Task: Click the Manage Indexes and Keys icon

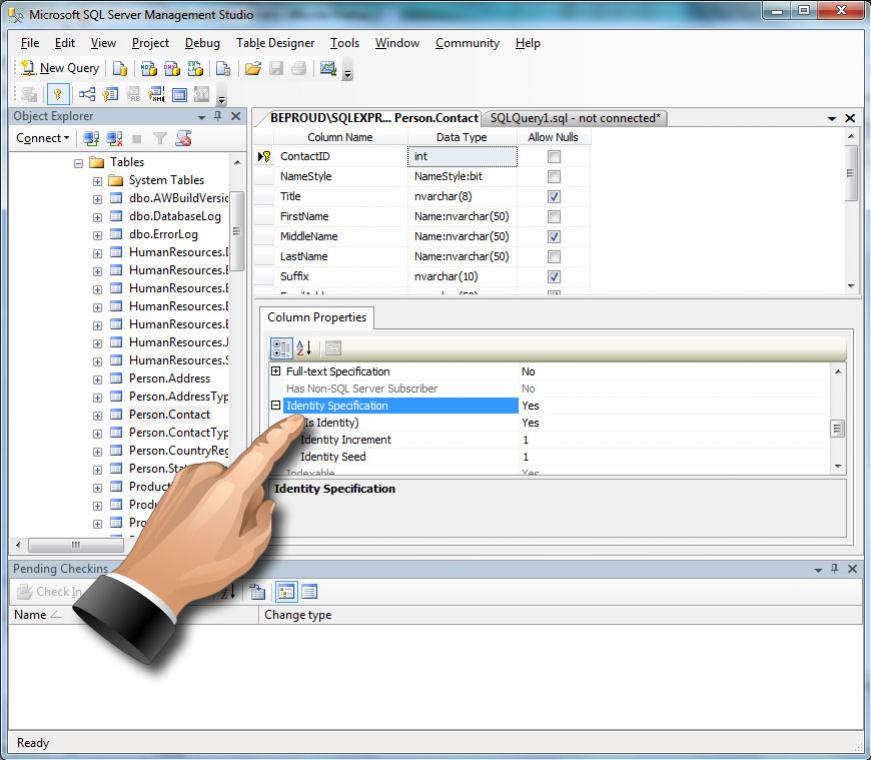Action: [110, 94]
